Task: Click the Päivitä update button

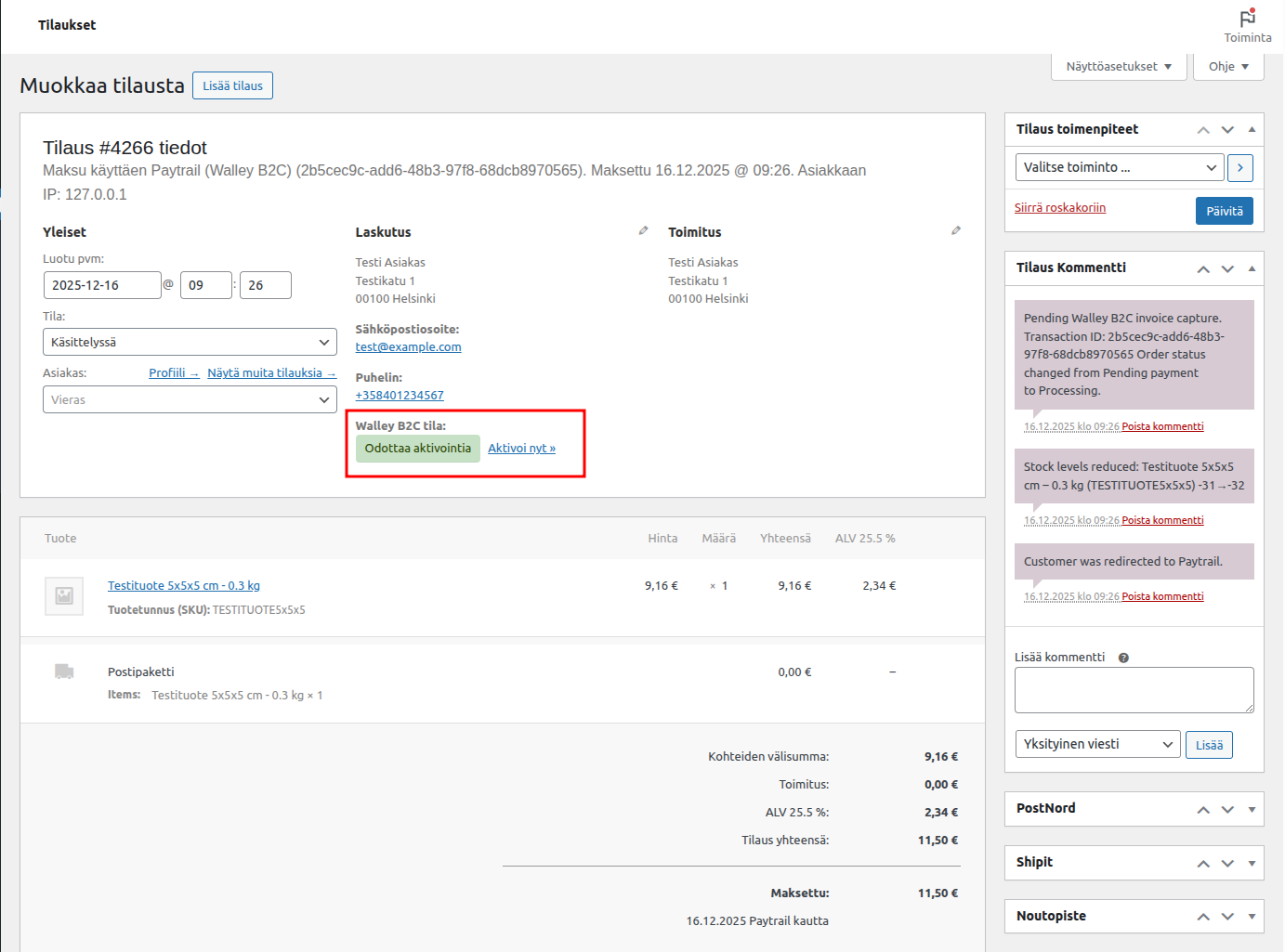Action: (x=1224, y=211)
